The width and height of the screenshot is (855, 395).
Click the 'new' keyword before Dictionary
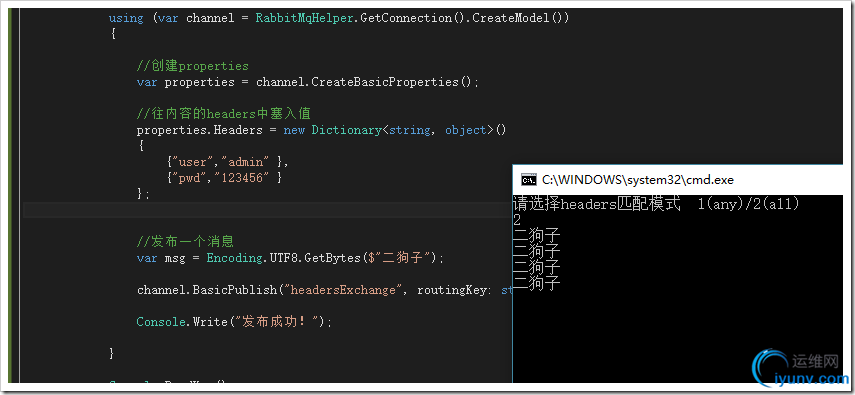[x=294, y=130]
